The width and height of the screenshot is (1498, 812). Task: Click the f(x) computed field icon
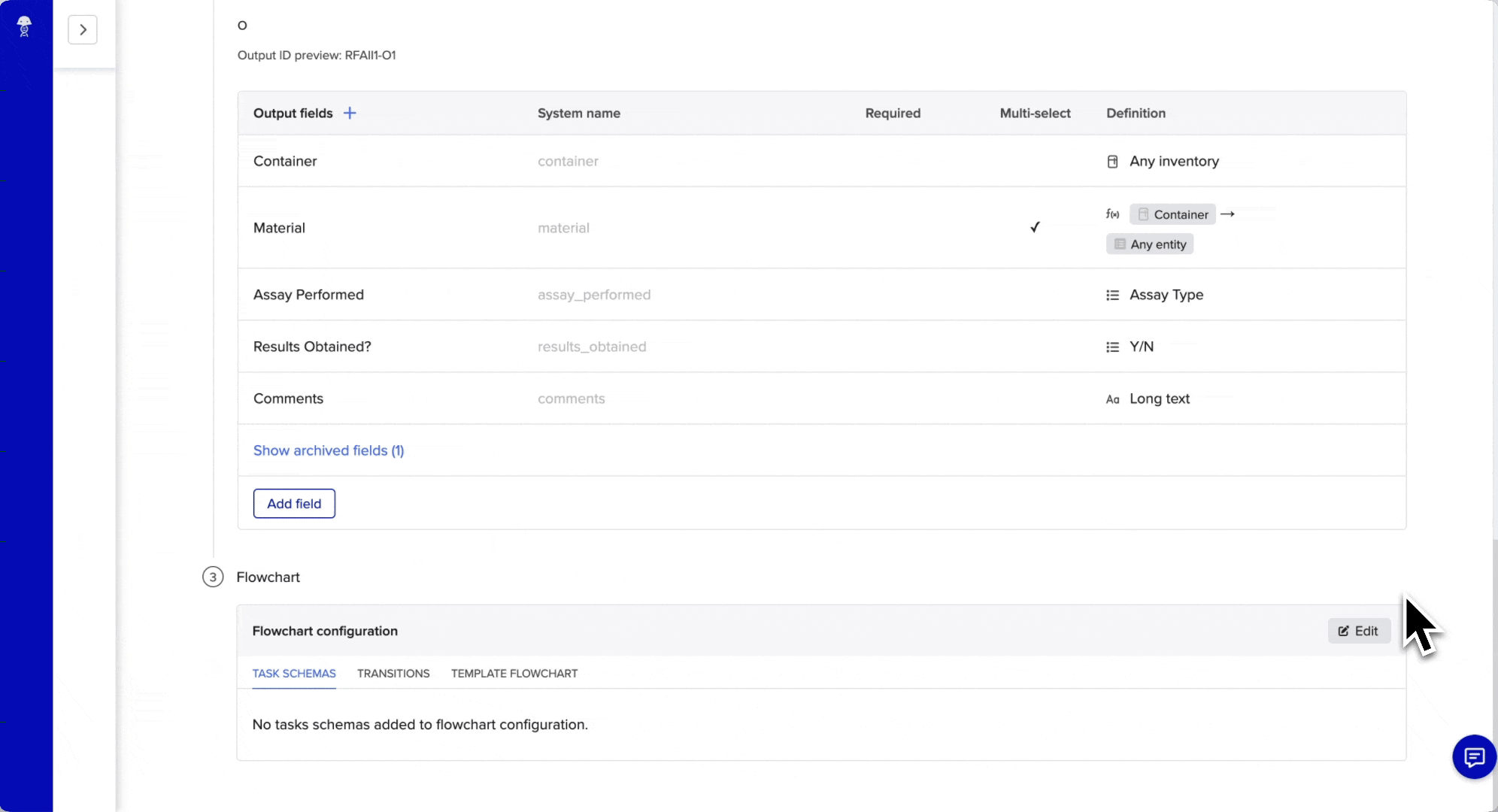click(x=1112, y=214)
